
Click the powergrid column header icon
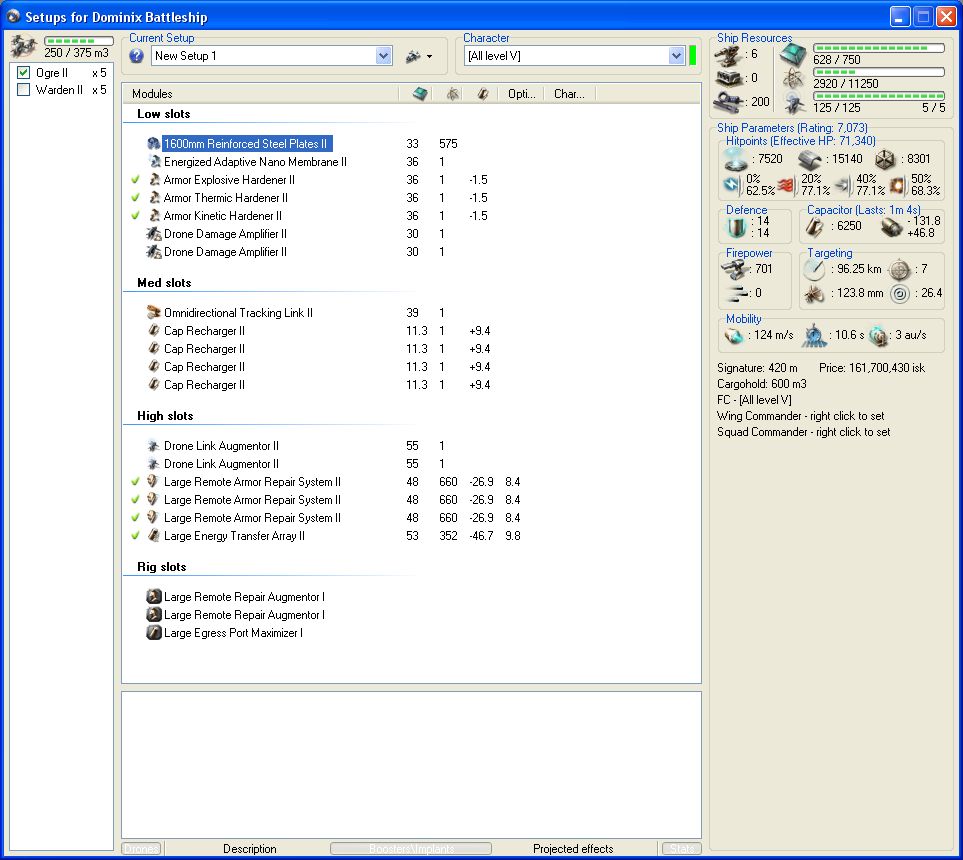click(453, 94)
